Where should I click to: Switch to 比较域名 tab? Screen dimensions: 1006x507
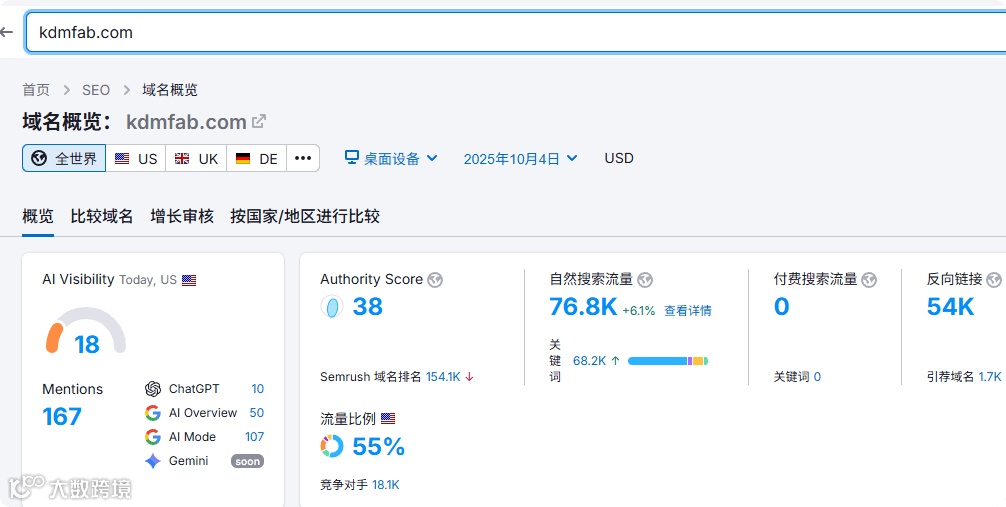coord(102,216)
